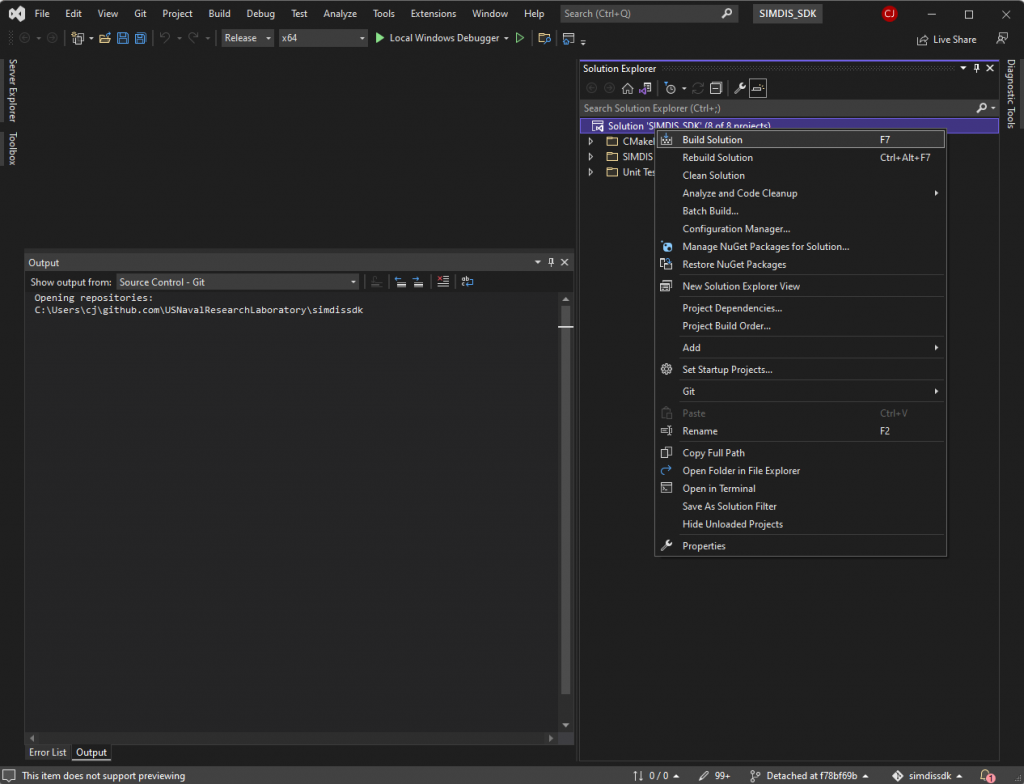The image size is (1024, 784).
Task: Click the Live Share button
Action: 946,40
